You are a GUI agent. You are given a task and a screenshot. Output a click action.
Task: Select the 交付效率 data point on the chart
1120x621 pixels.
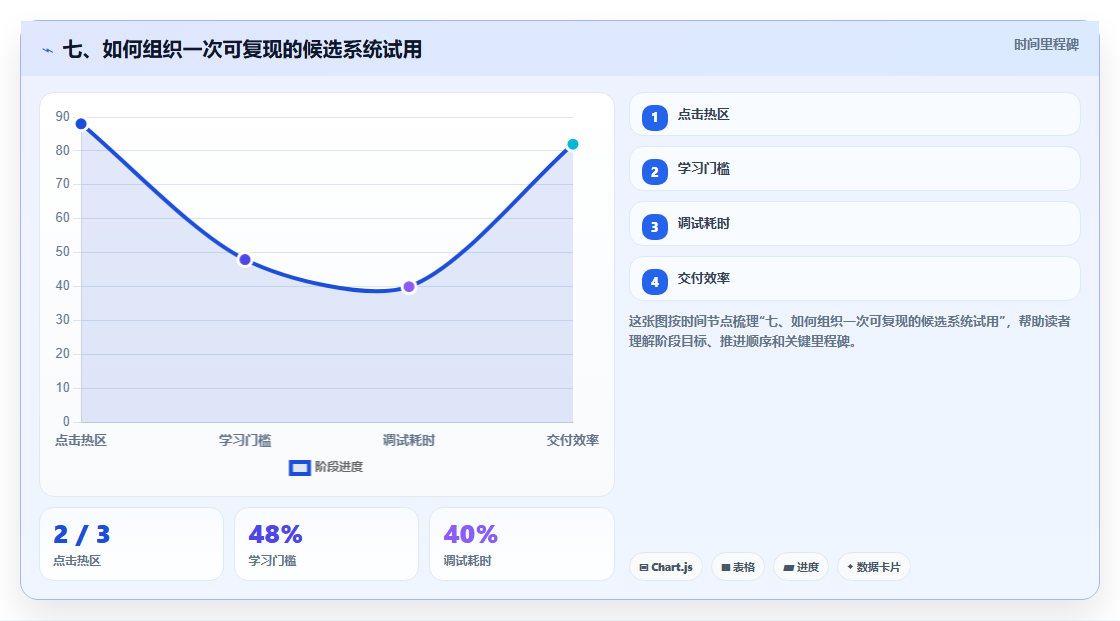click(x=573, y=144)
